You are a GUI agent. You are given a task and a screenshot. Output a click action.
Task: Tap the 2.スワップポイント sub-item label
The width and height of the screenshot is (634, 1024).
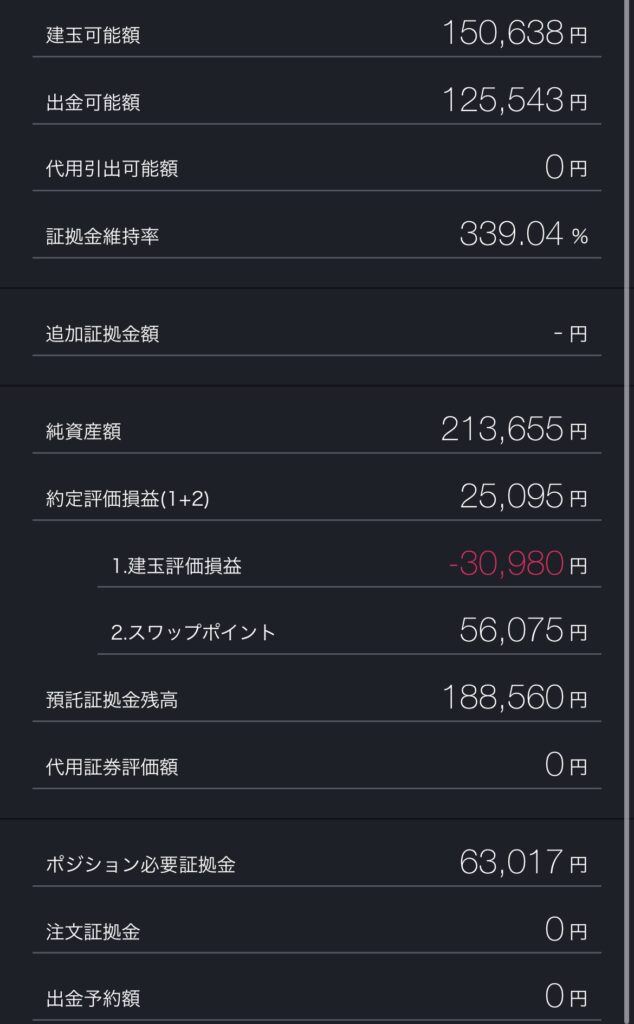(194, 633)
